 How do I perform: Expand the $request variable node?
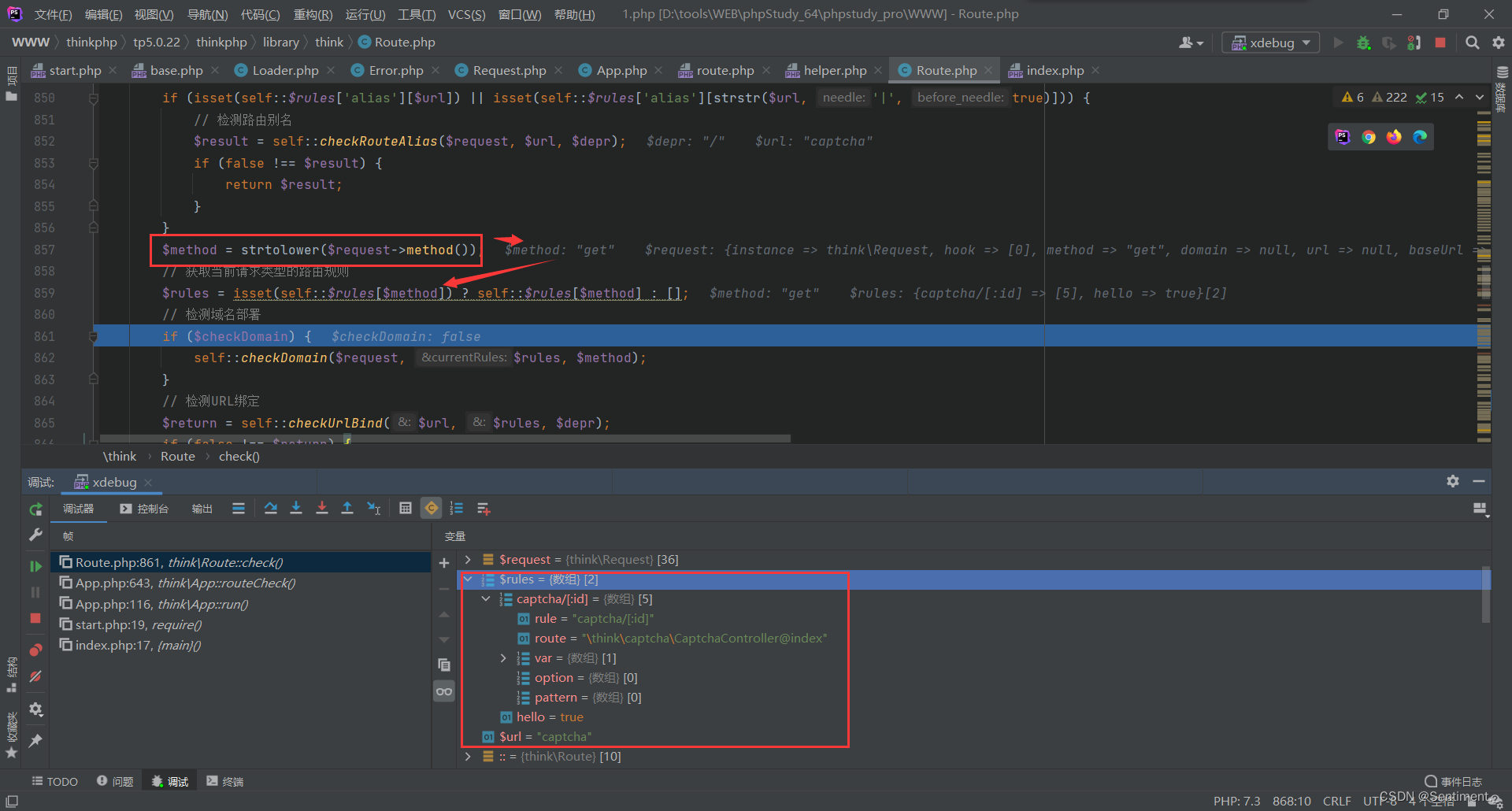point(468,560)
